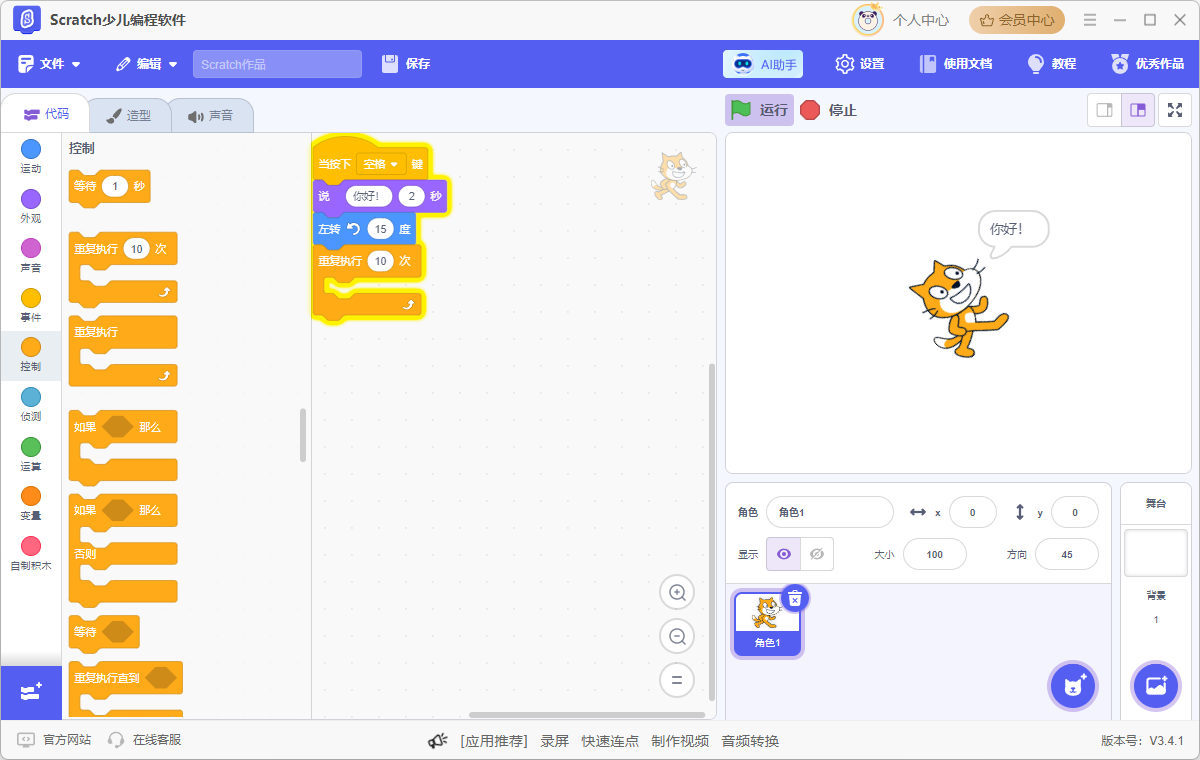This screenshot has height=760, width=1200.
Task: Add a new backdrop with image button
Action: coord(1156,686)
